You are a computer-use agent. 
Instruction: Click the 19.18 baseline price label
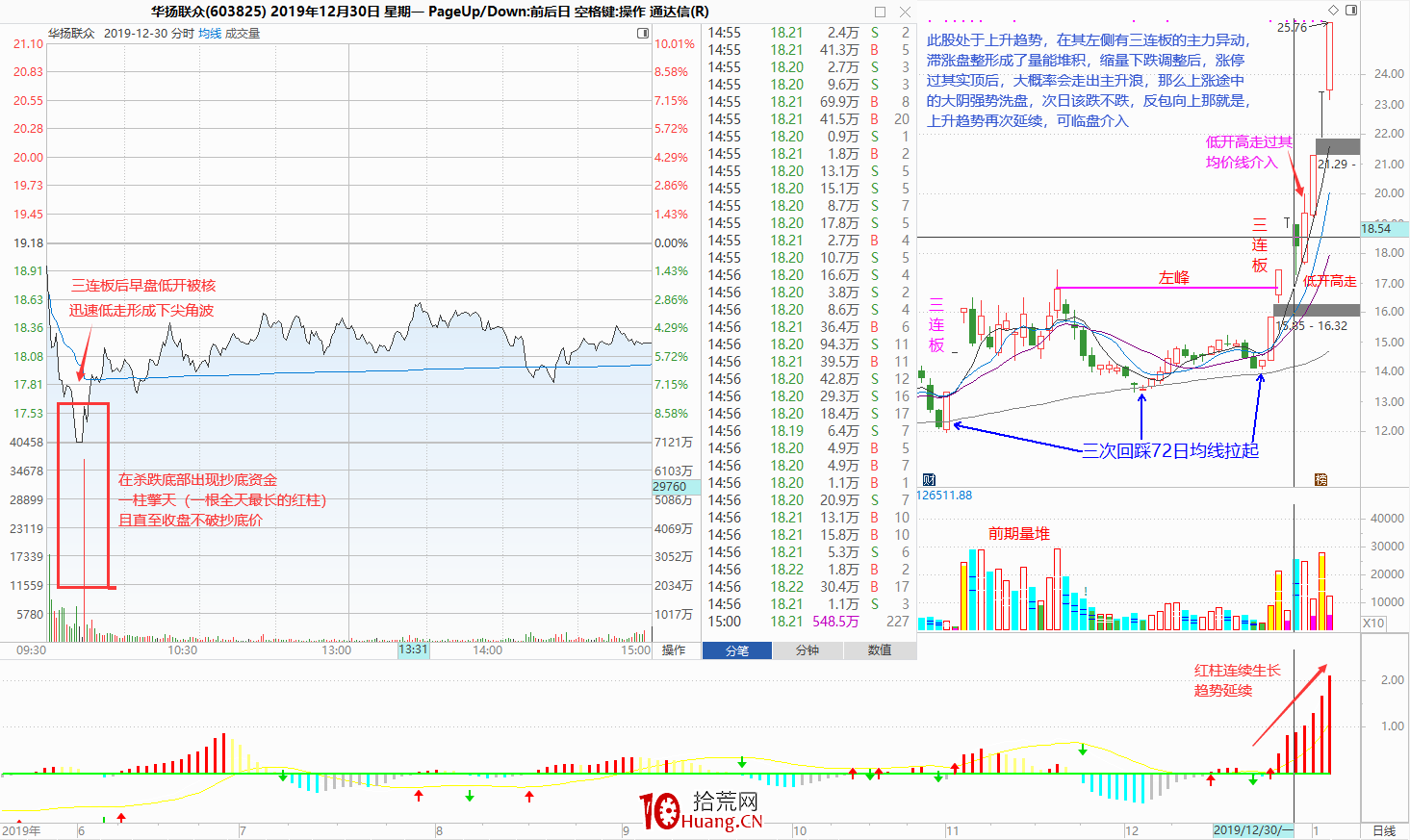click(28, 243)
